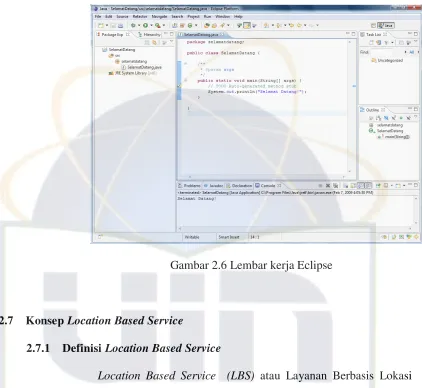
Task: Click Collapse All in Package Explorer toolbar
Action: point(147,43)
